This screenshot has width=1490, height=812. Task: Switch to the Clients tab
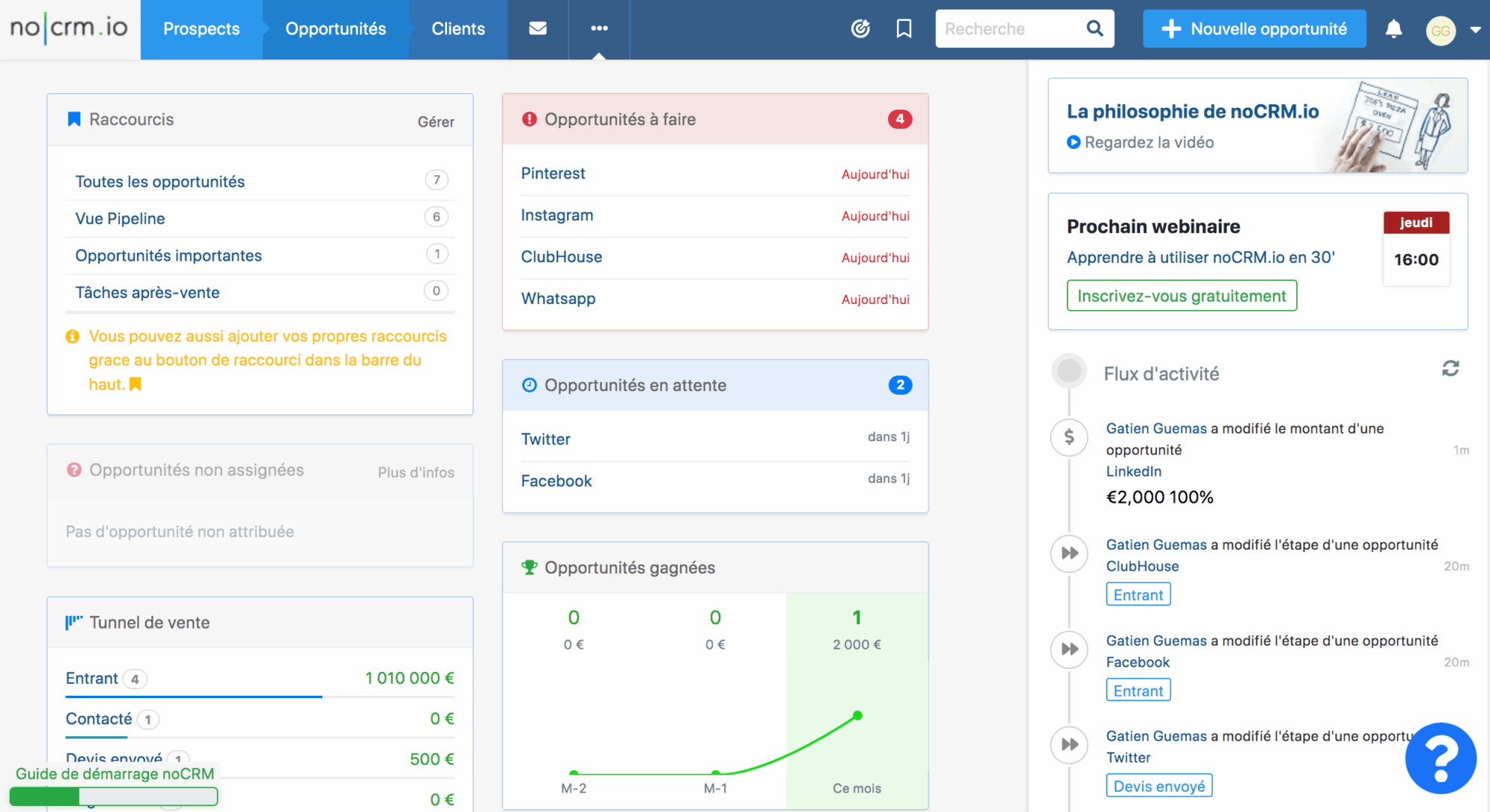tap(457, 29)
